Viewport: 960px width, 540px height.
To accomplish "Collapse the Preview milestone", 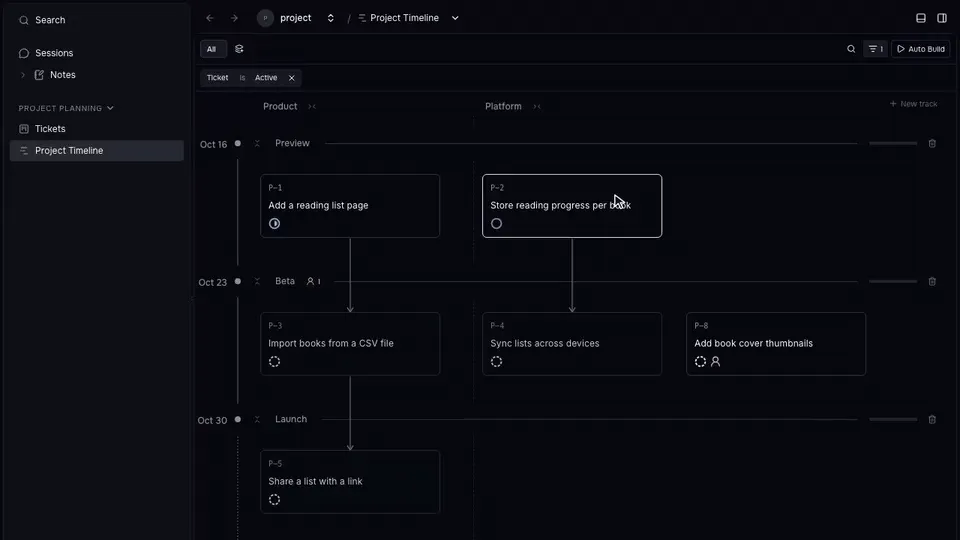I will tap(257, 144).
